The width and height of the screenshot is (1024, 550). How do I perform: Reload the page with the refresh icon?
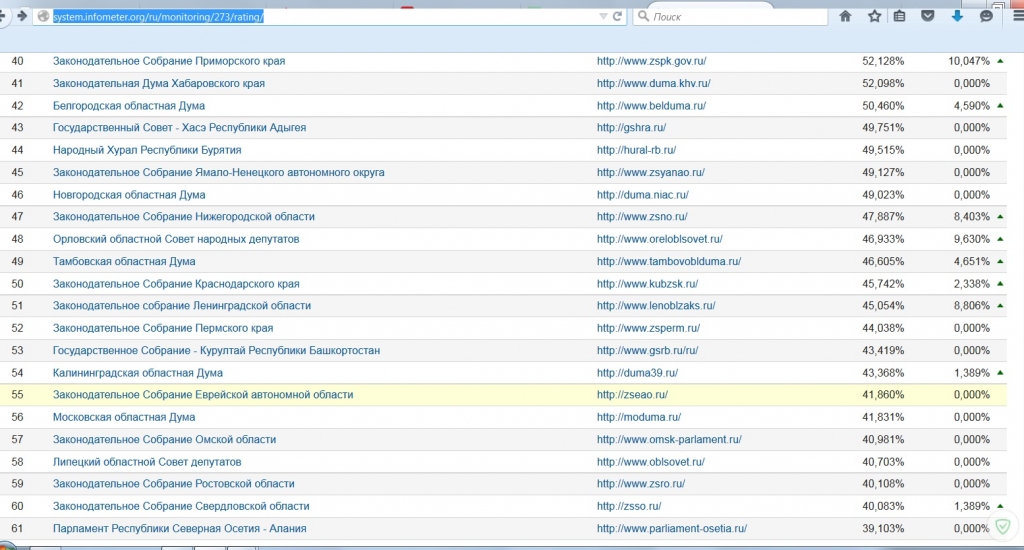pyautogui.click(x=618, y=16)
